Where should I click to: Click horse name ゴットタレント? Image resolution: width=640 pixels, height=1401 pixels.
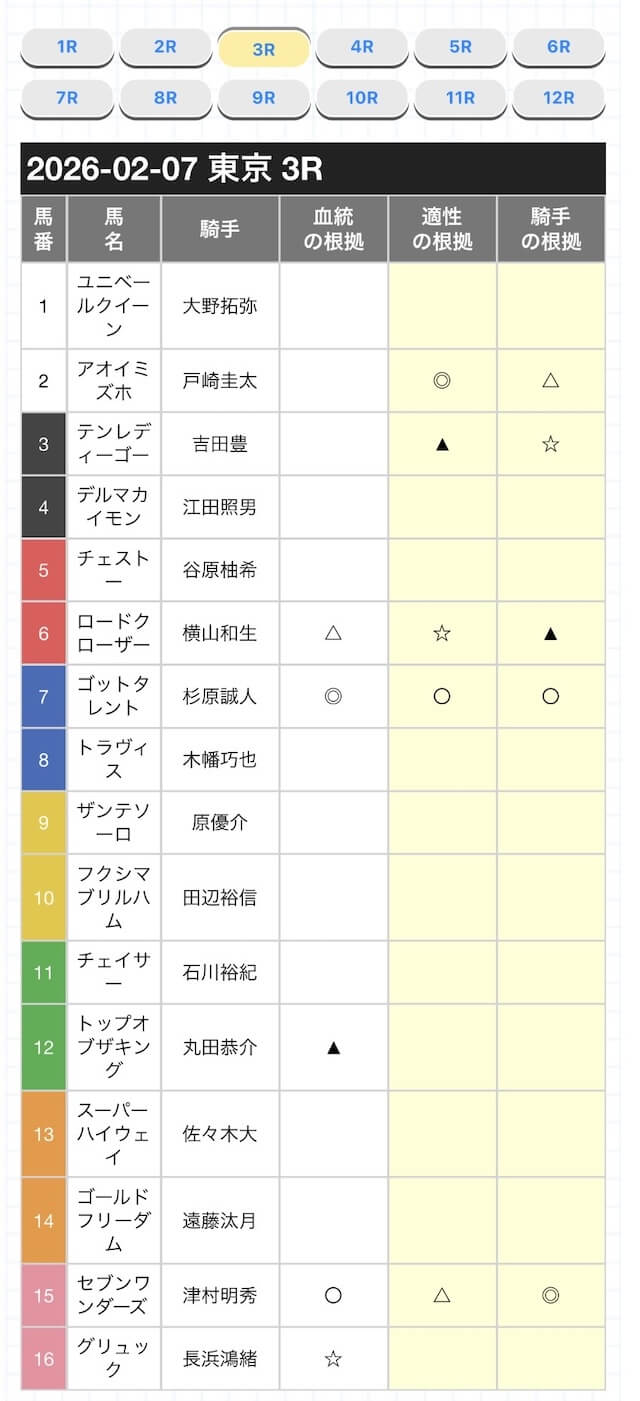point(114,696)
